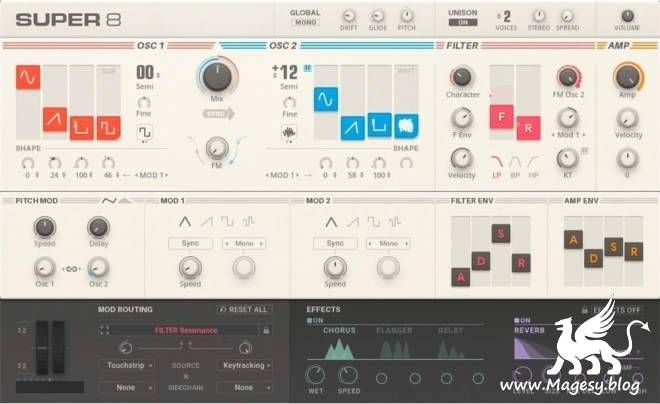Open OSC 1 shape MOD 1 source selector
This screenshot has height=404, width=660.
152,175
